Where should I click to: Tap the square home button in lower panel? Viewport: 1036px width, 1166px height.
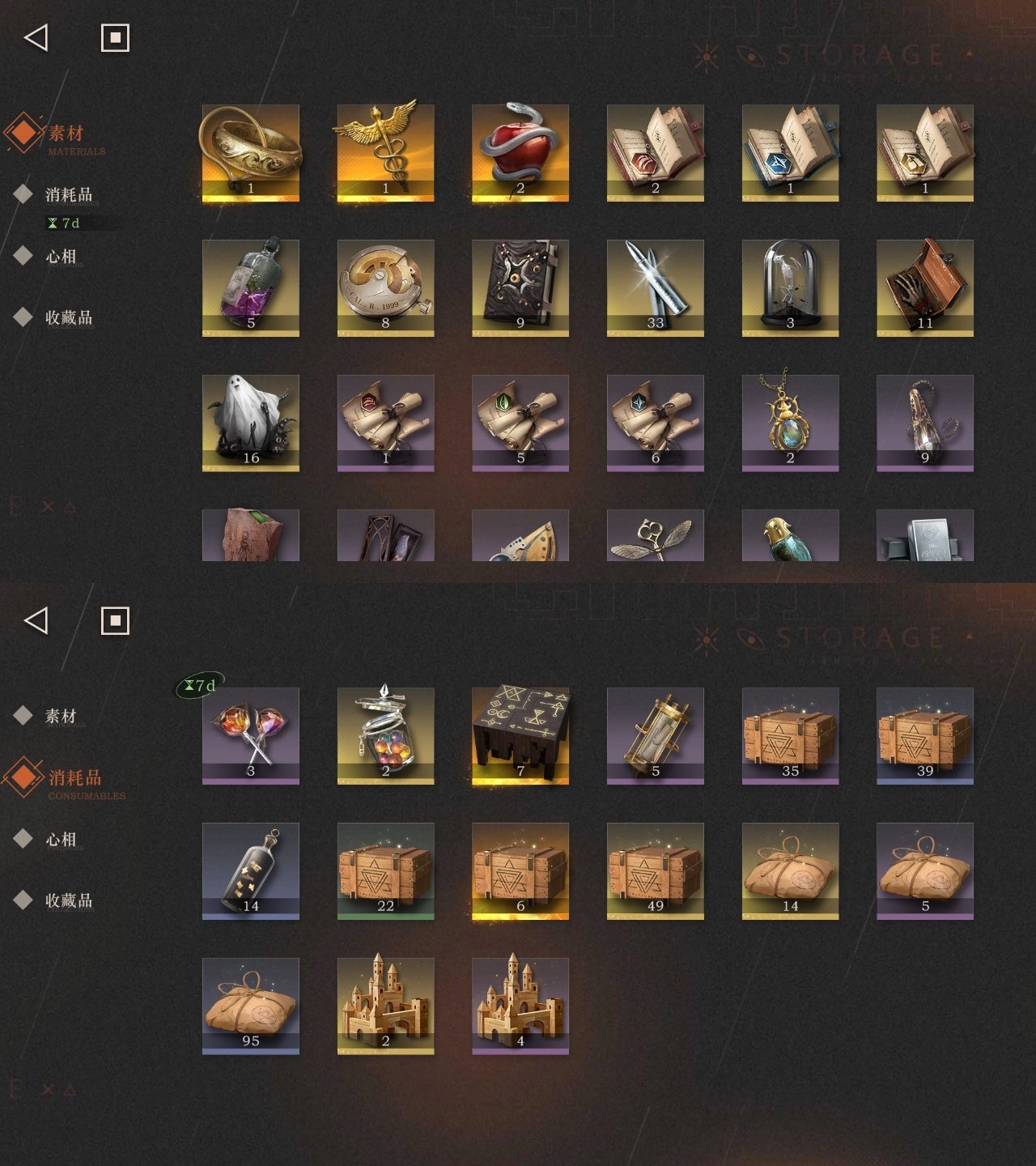coord(115,620)
